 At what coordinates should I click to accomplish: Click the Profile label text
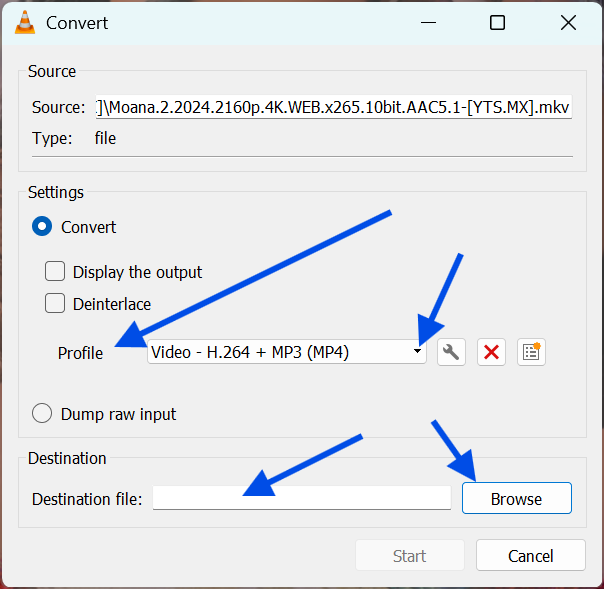(x=80, y=353)
